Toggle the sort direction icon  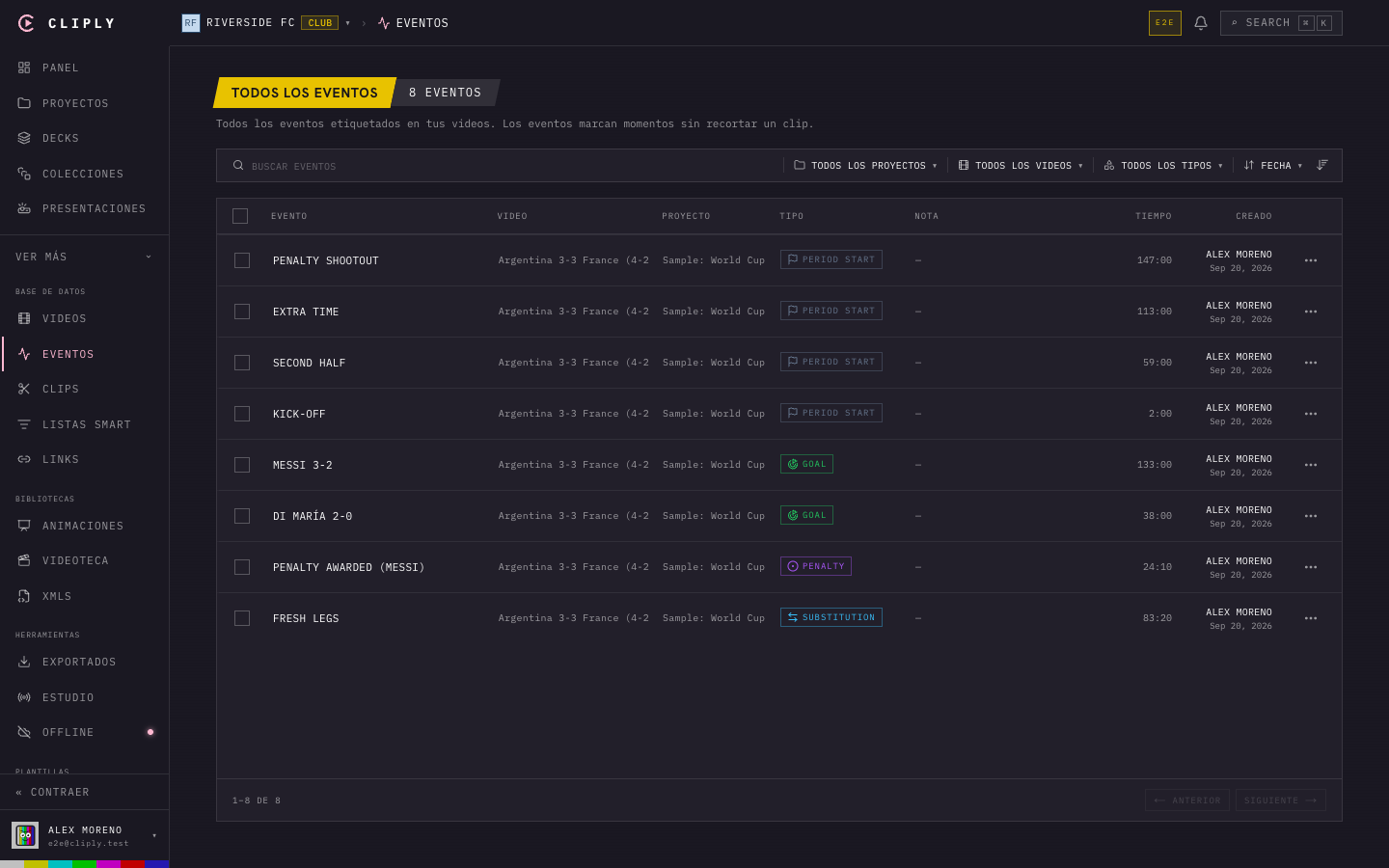(1322, 165)
